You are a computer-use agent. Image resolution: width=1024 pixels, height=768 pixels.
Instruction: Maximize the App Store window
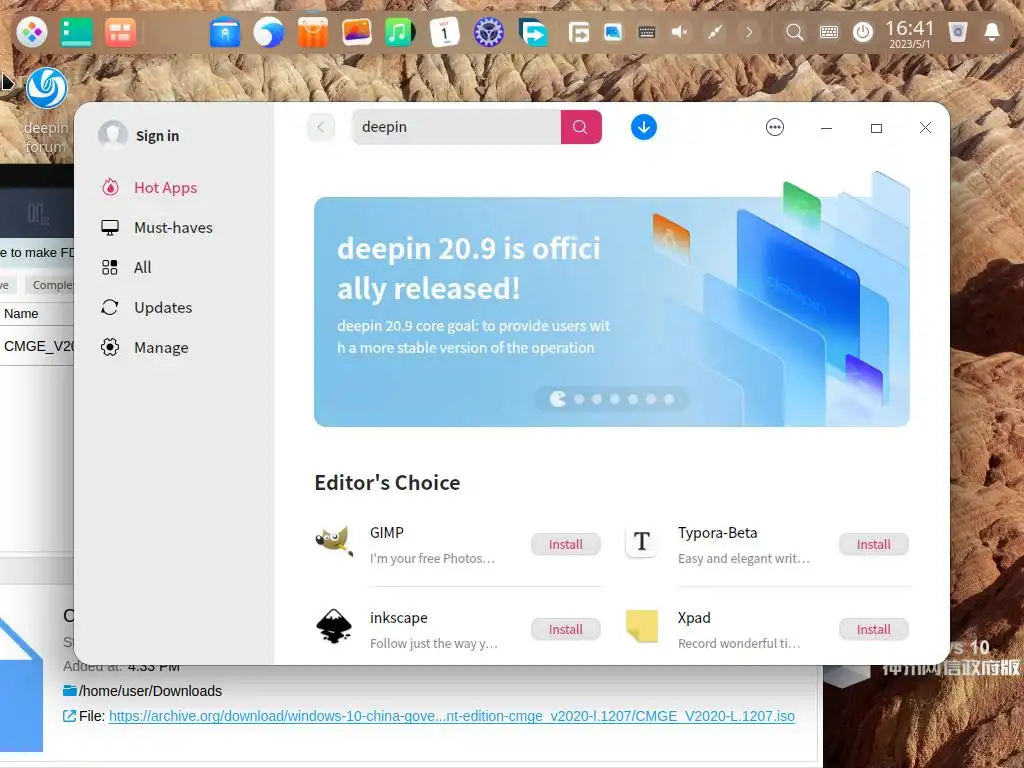(x=876, y=128)
